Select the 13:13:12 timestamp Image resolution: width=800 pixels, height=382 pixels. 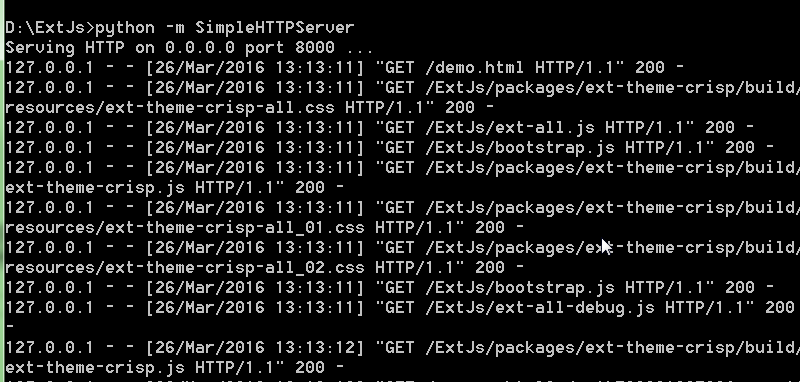click(x=315, y=347)
